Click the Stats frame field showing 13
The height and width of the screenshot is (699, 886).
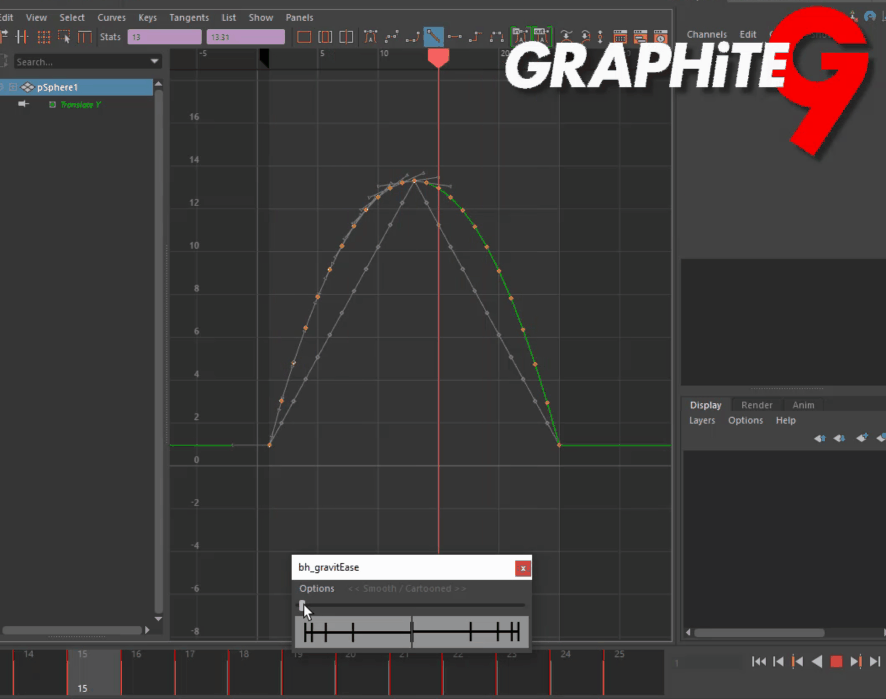164,37
